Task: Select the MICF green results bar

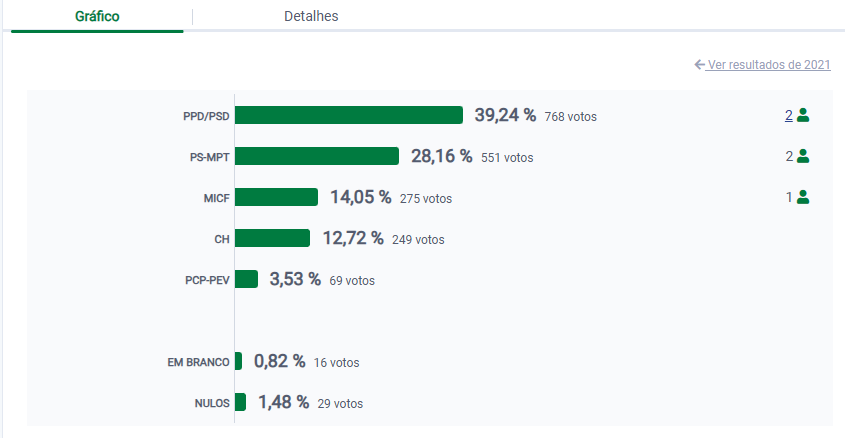Action: tap(276, 197)
